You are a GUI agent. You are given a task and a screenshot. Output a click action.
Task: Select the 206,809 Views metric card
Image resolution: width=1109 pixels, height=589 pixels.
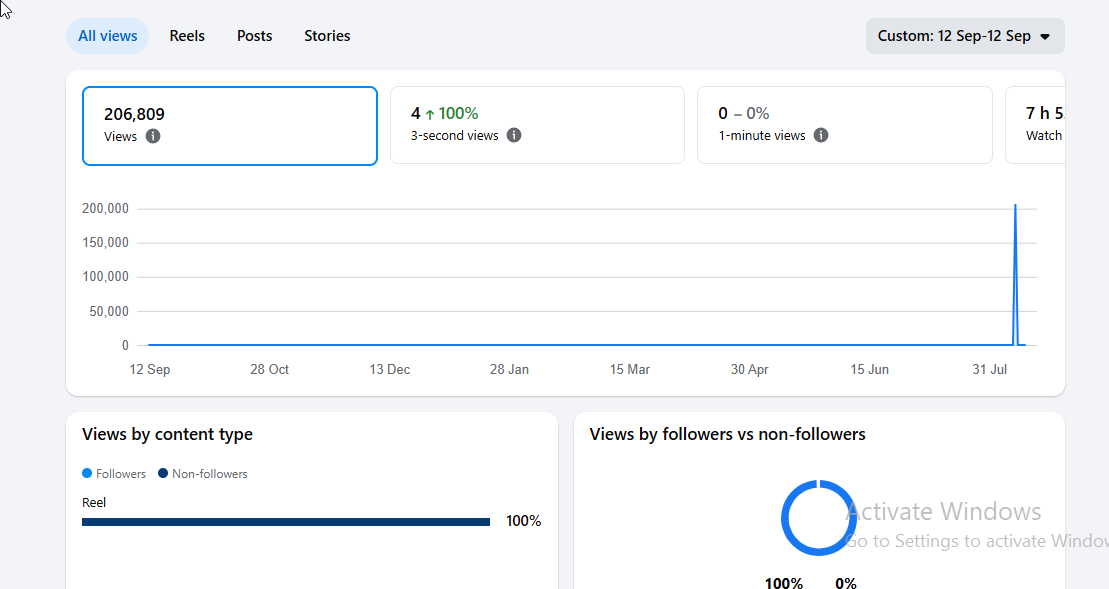pyautogui.click(x=230, y=126)
